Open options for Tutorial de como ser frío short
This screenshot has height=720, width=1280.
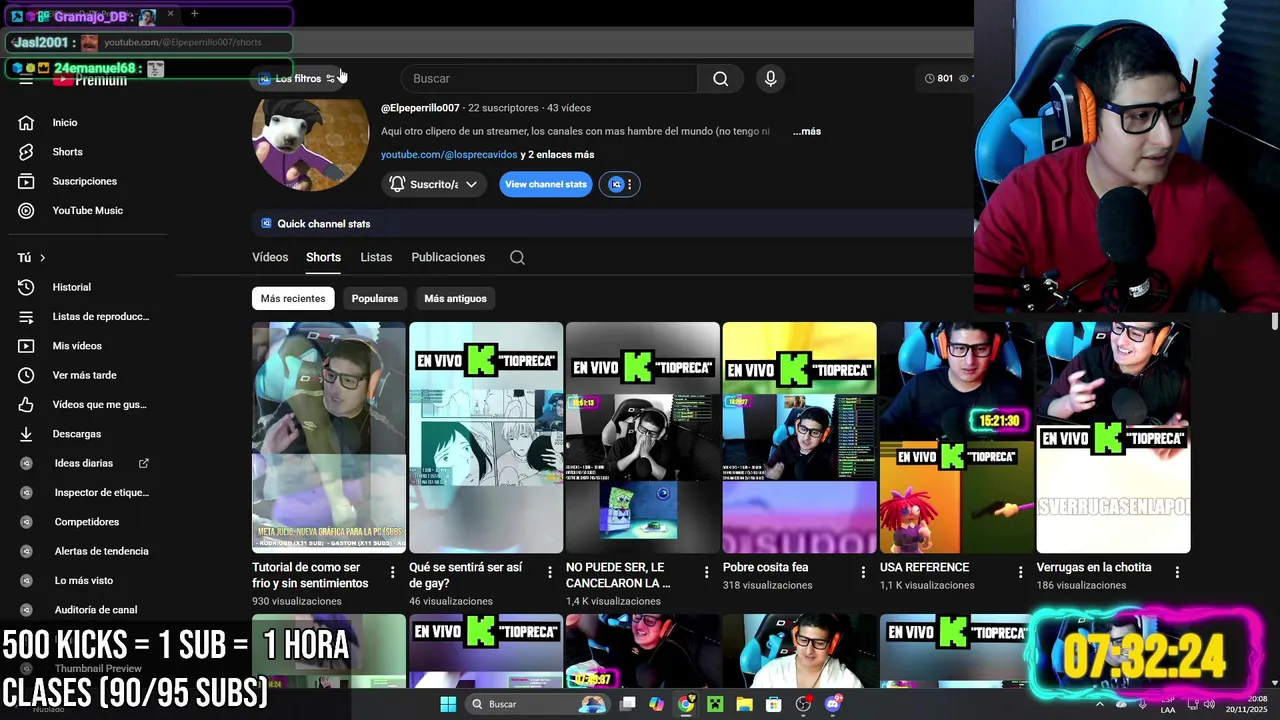coord(392,572)
